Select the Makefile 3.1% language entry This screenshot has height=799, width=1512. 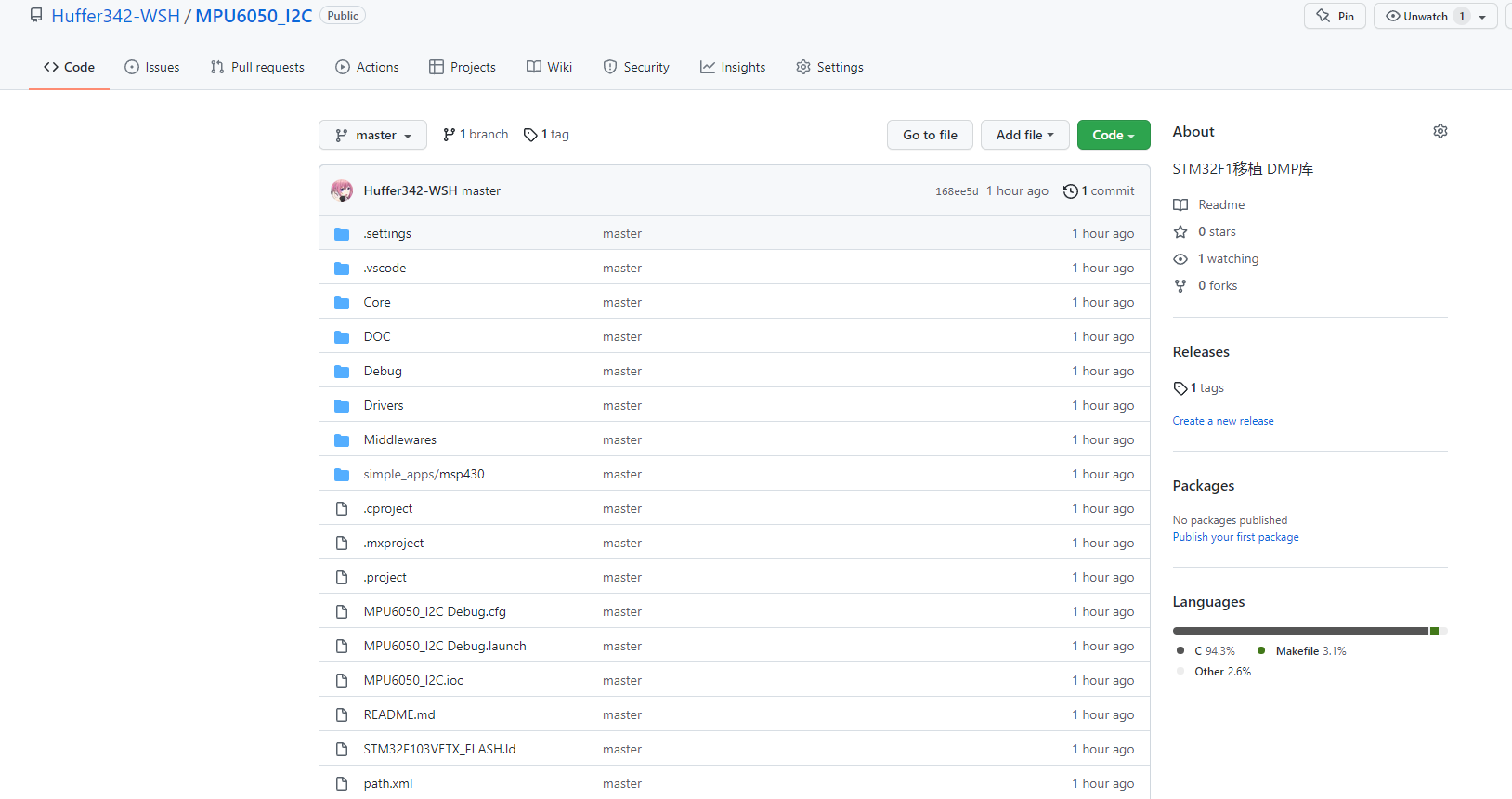(x=1301, y=651)
